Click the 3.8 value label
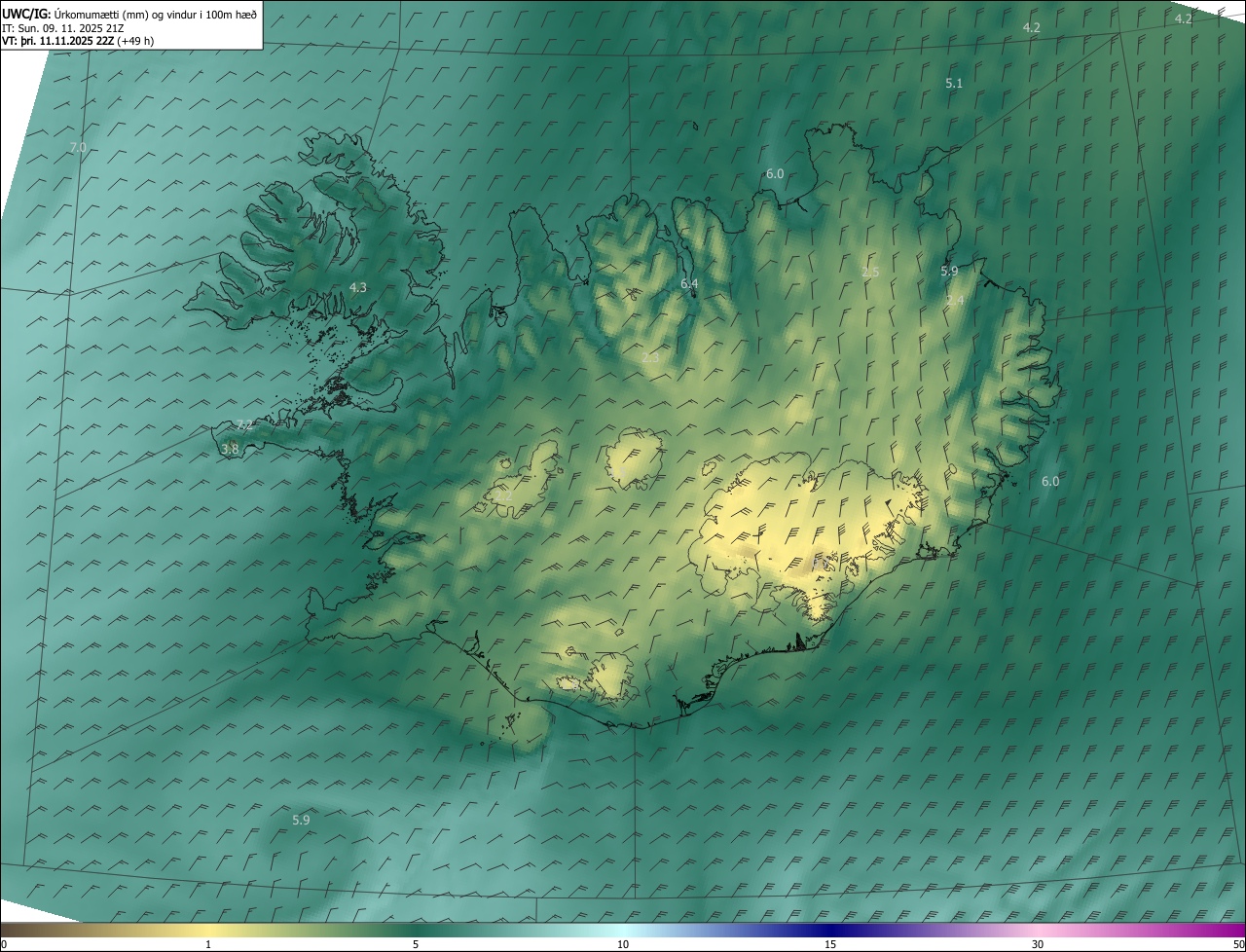1246x952 pixels. point(230,450)
